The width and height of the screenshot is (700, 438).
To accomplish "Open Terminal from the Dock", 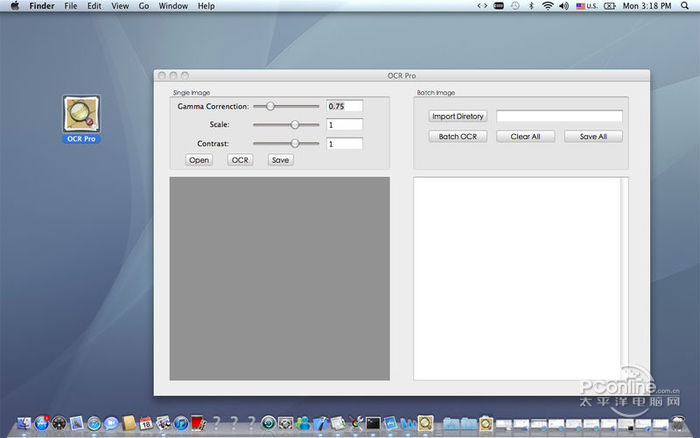I will click(373, 424).
